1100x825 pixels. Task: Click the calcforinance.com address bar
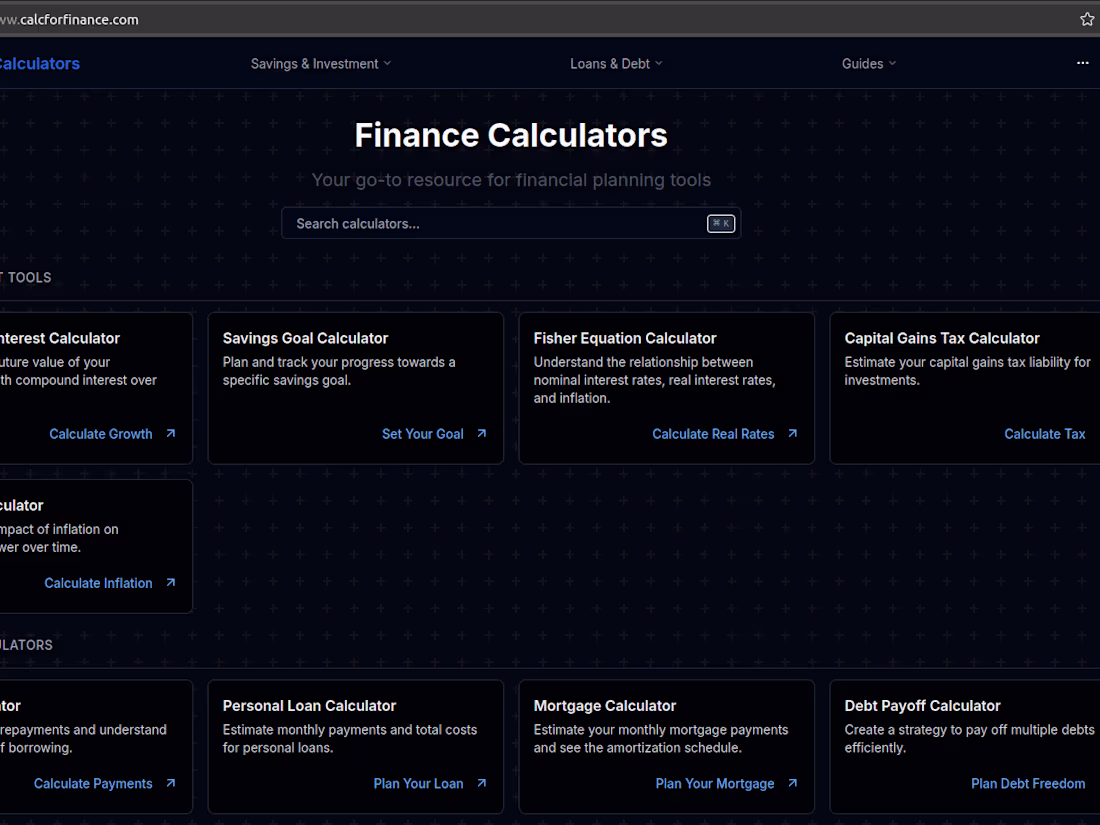[71, 18]
